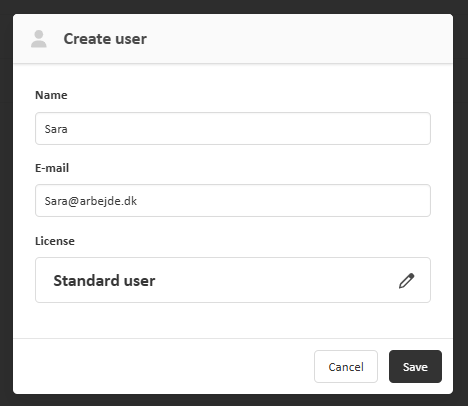Image resolution: width=468 pixels, height=406 pixels.
Task: Cancel user creation
Action: [346, 367]
